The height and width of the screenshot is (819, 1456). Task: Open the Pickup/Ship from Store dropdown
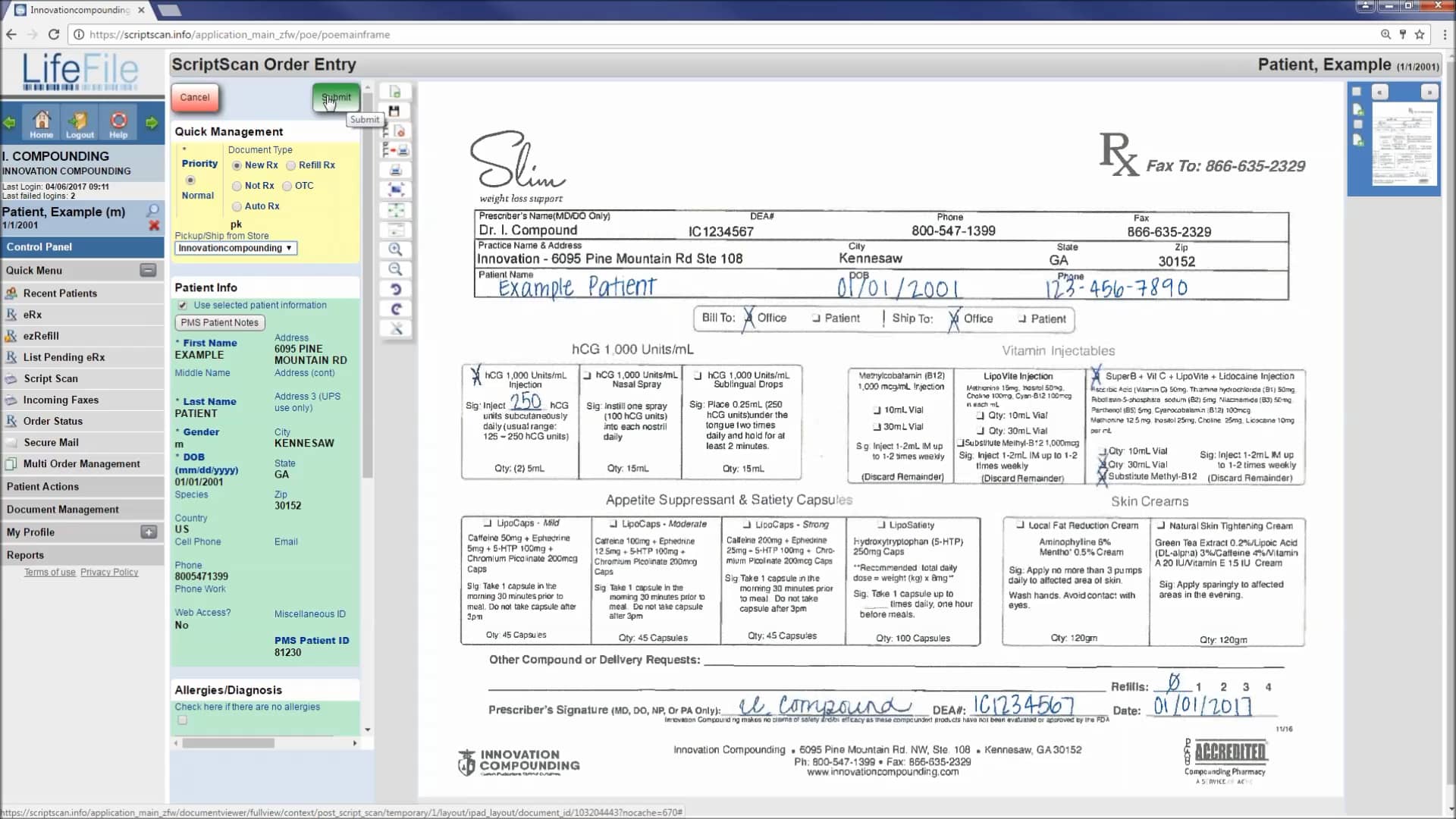coord(235,248)
